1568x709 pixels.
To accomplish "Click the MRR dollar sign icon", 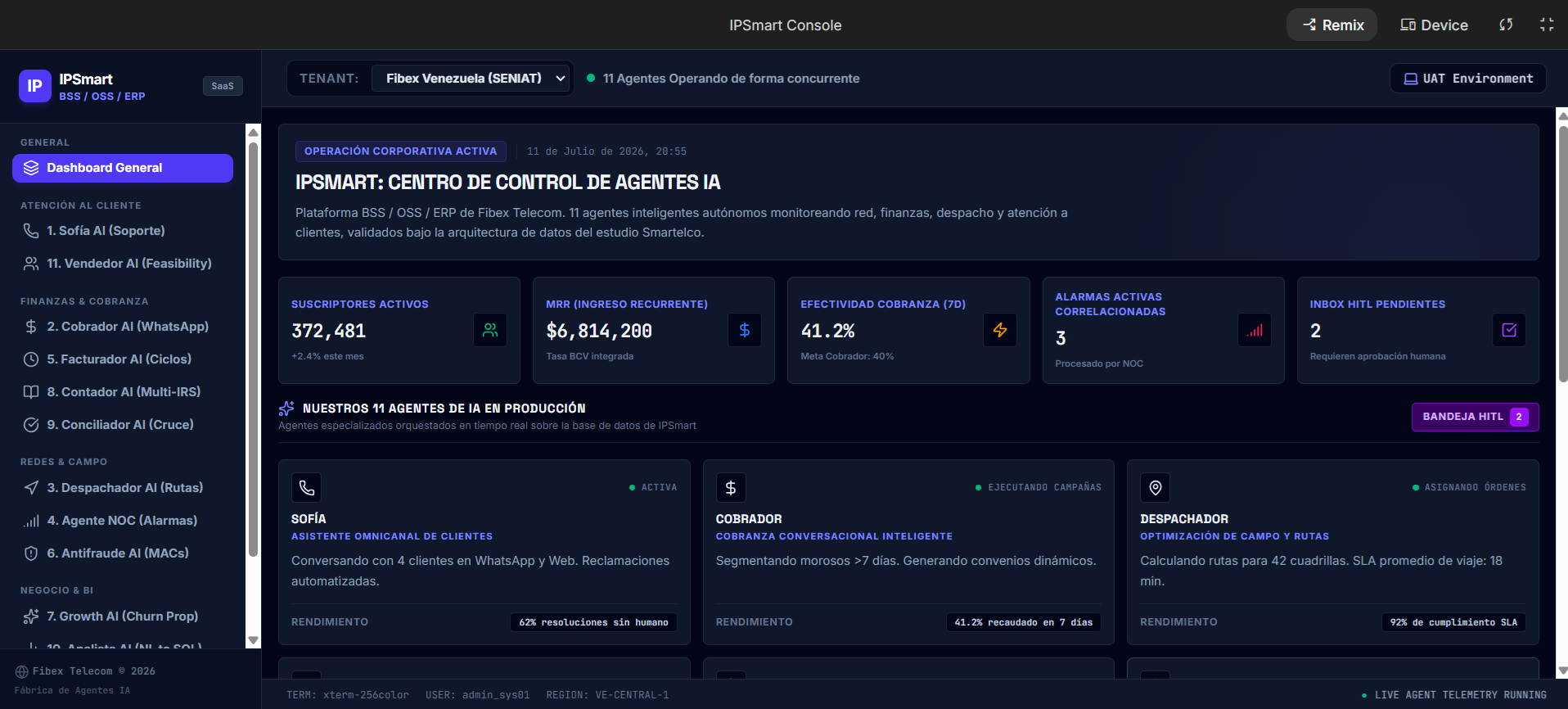I will (745, 330).
